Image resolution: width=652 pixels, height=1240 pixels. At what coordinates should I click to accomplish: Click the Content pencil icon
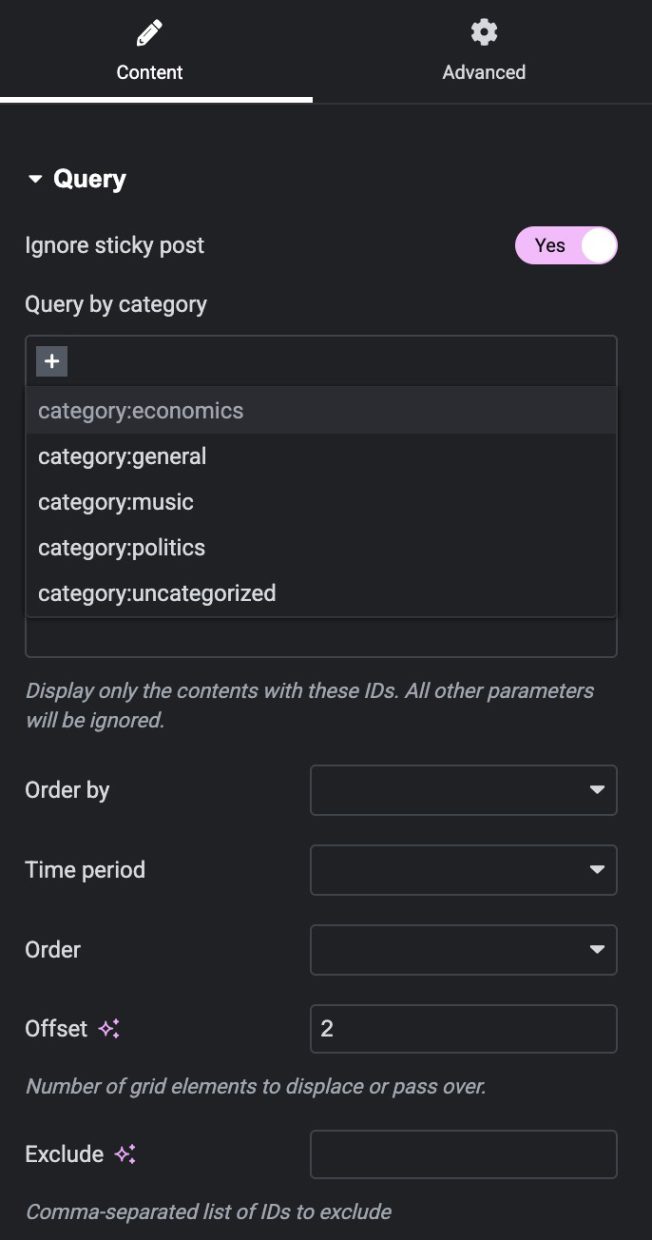pos(149,33)
